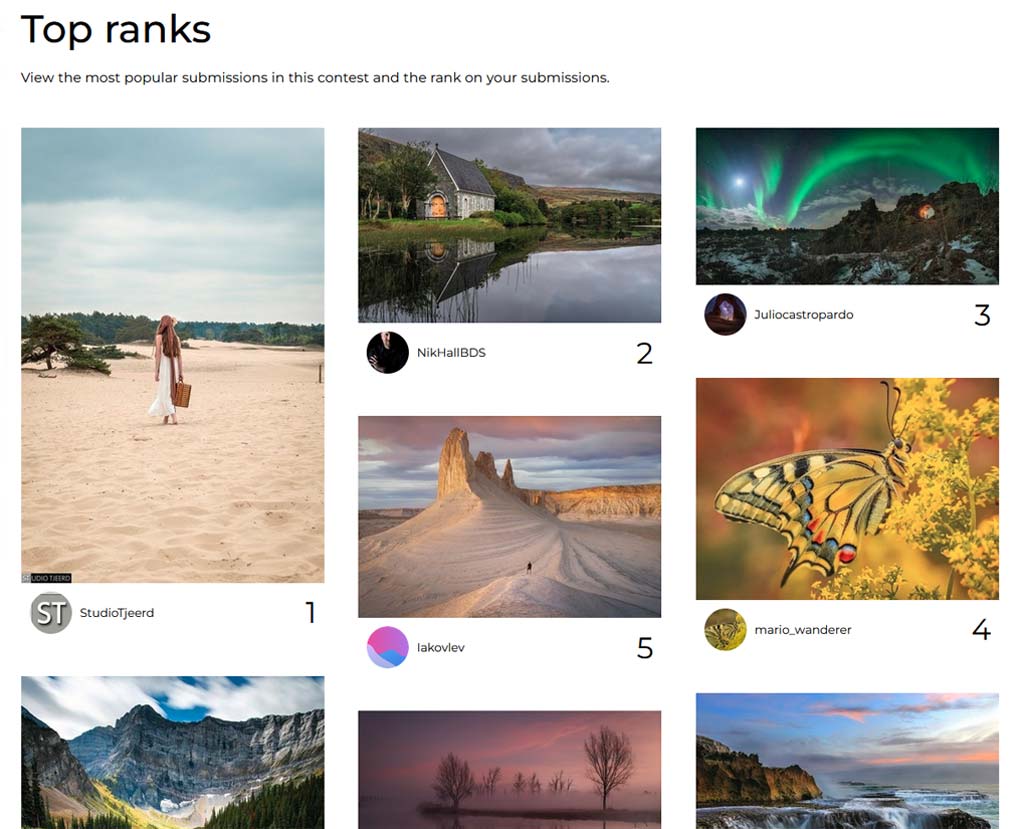1024x829 pixels.
Task: Open the rocky mountain cliffs photo
Action: pos(172,753)
